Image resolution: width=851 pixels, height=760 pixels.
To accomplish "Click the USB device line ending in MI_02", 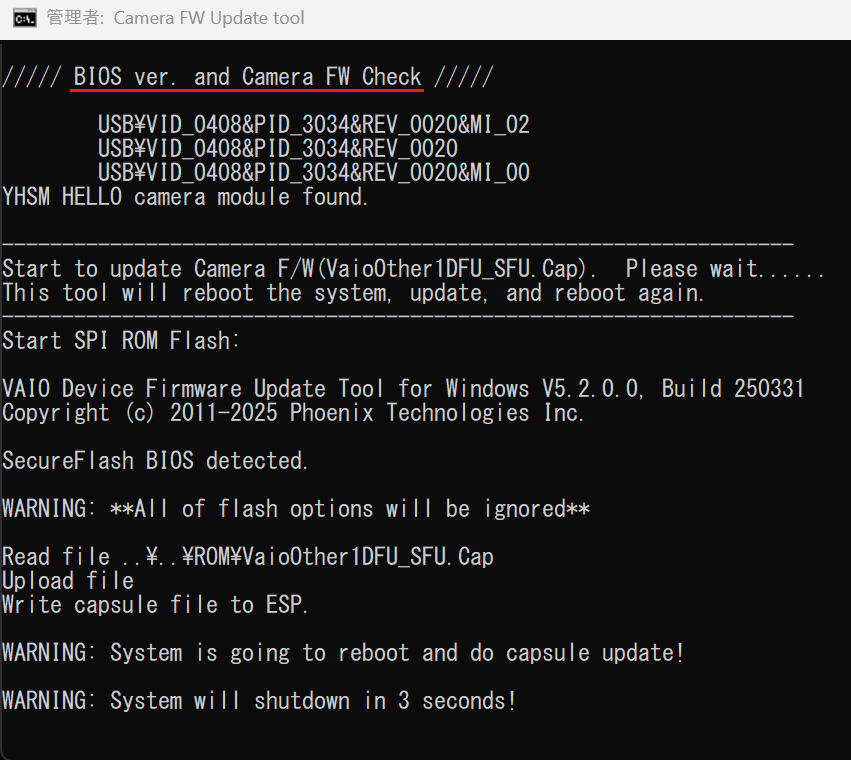I will pyautogui.click(x=313, y=125).
